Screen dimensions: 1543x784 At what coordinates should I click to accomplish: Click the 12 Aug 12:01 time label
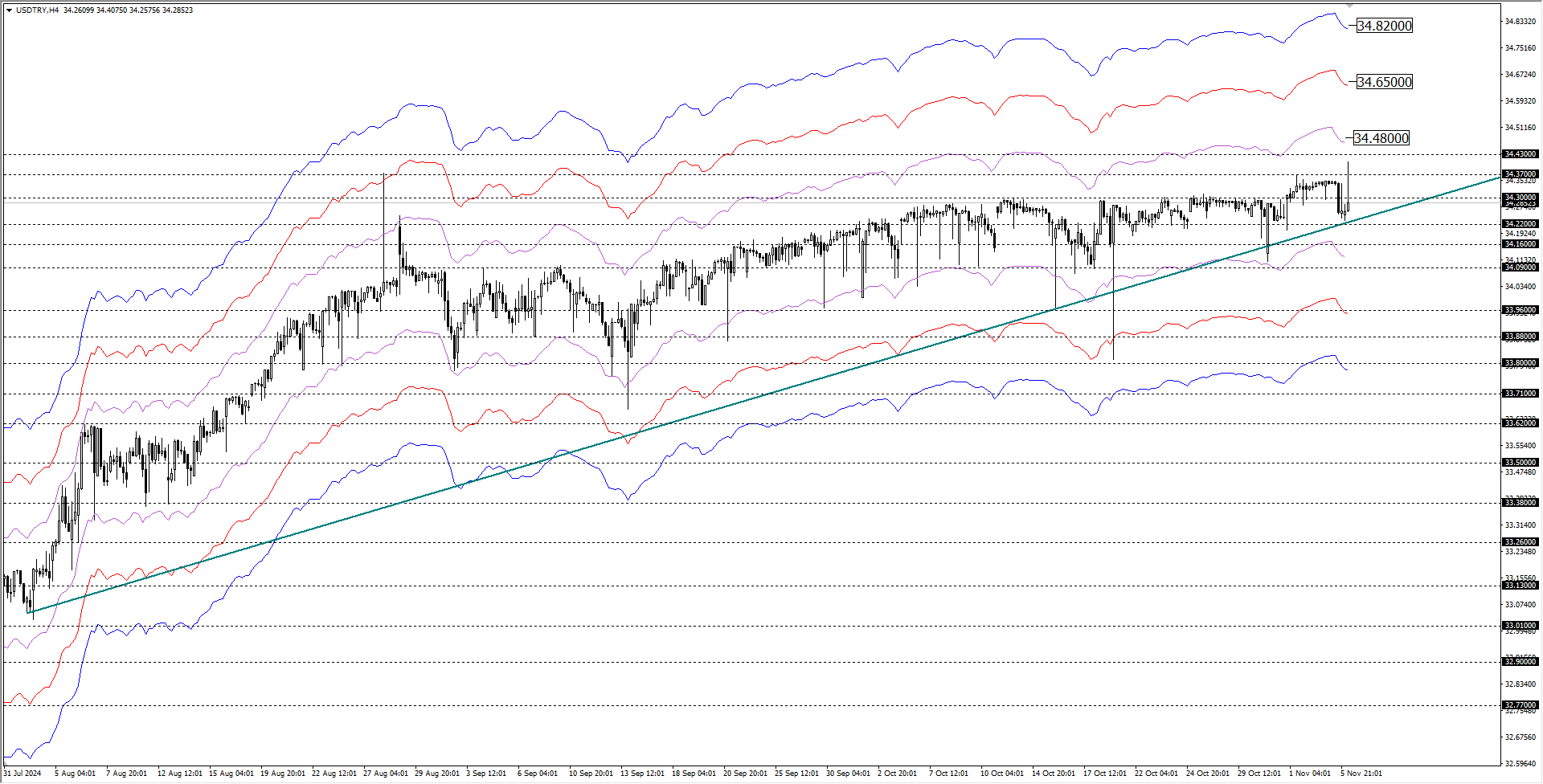coord(180,774)
